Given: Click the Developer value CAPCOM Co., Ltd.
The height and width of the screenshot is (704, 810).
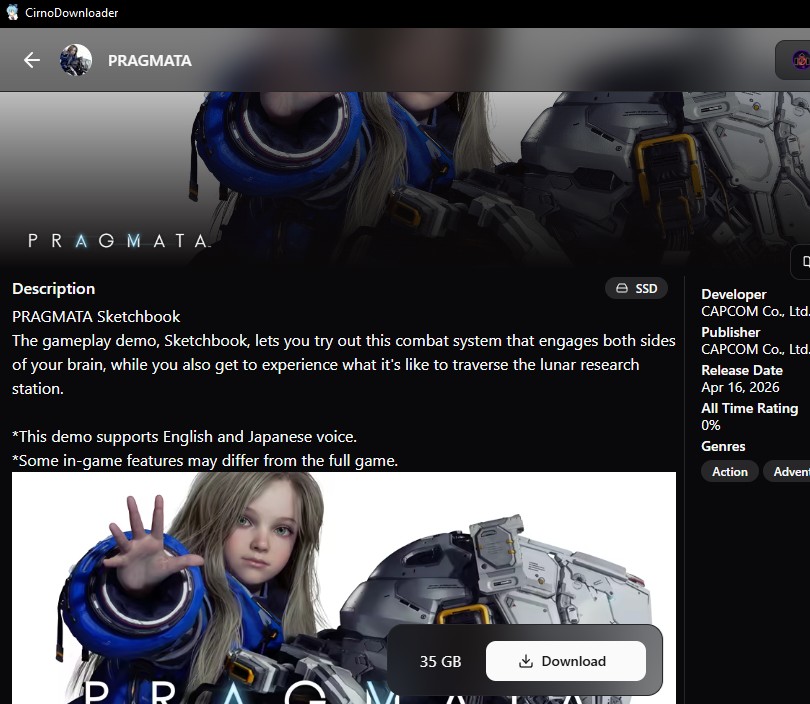Looking at the screenshot, I should [x=755, y=311].
